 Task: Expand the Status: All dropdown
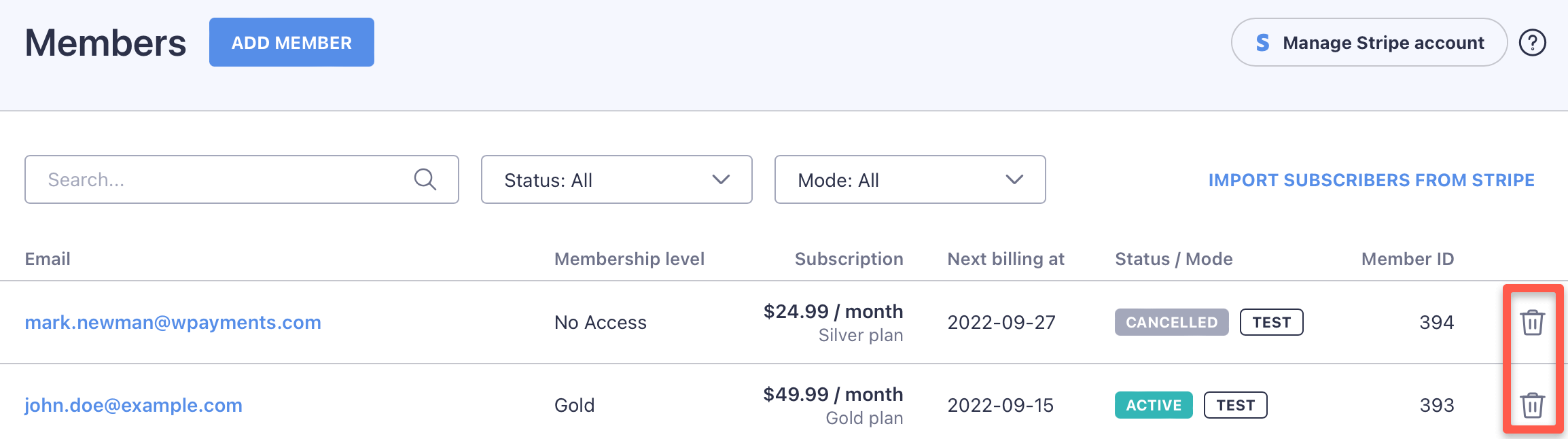point(616,179)
